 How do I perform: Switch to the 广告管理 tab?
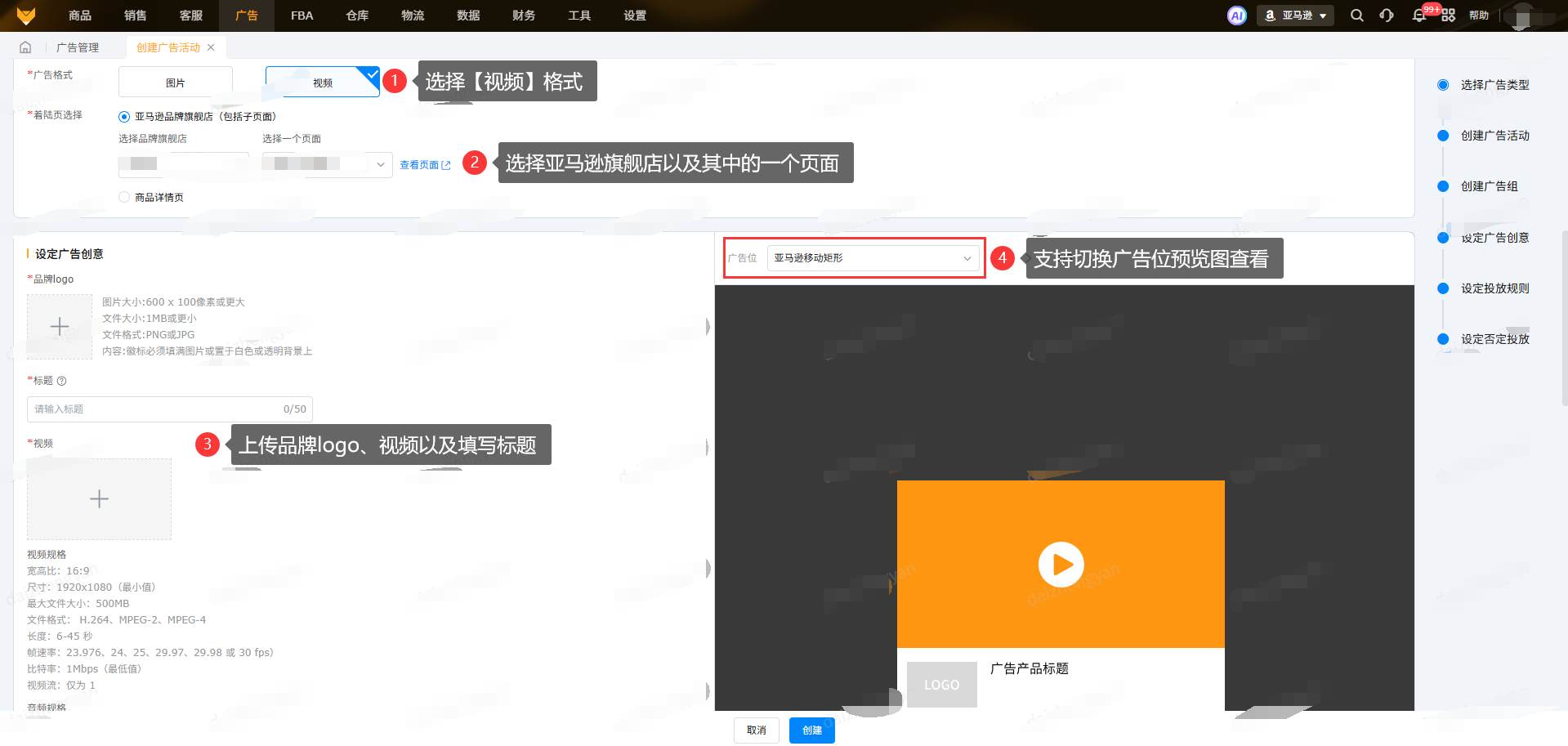(x=78, y=47)
